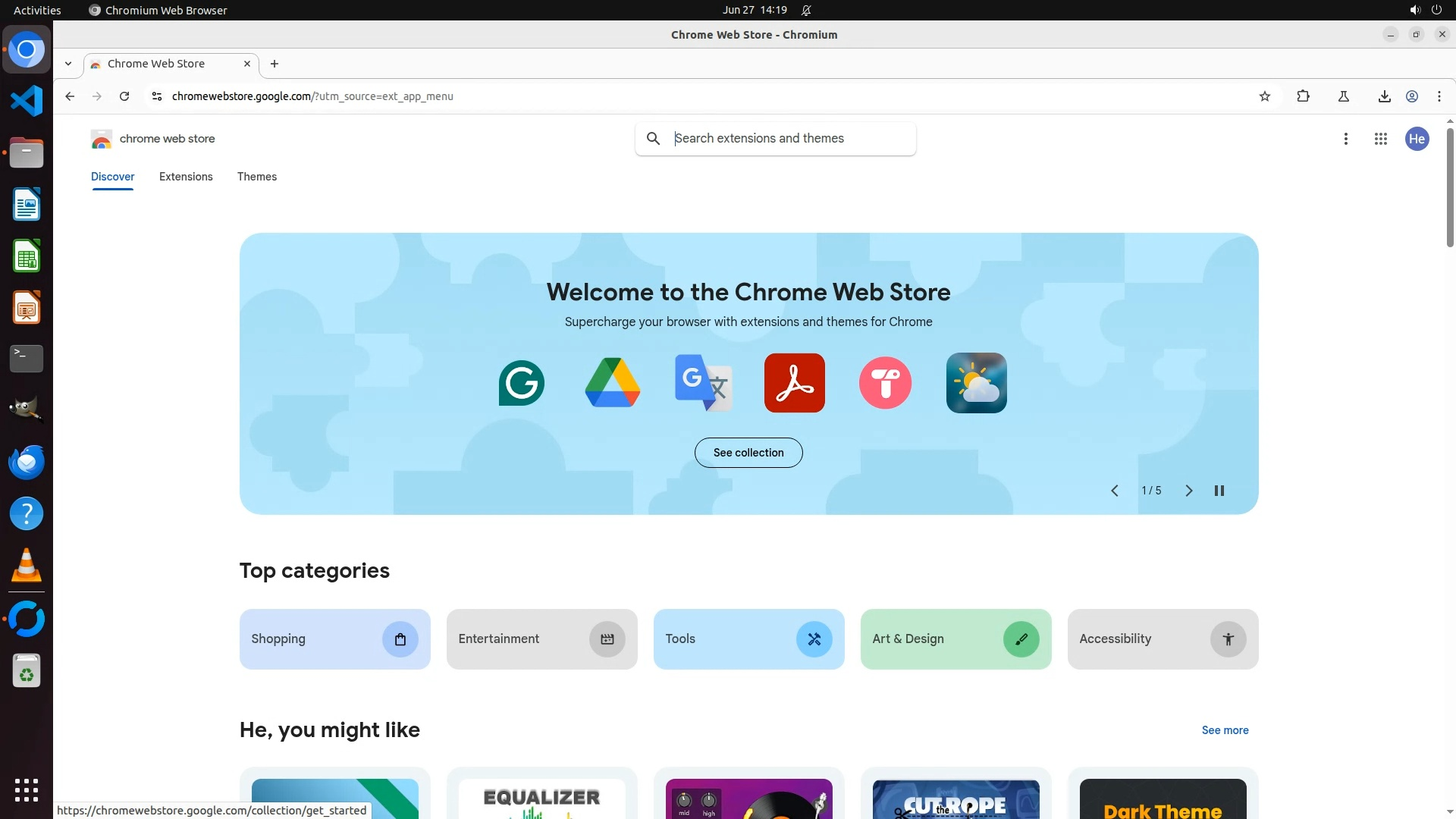Pause the banner carousel autoplay

coord(1219,491)
